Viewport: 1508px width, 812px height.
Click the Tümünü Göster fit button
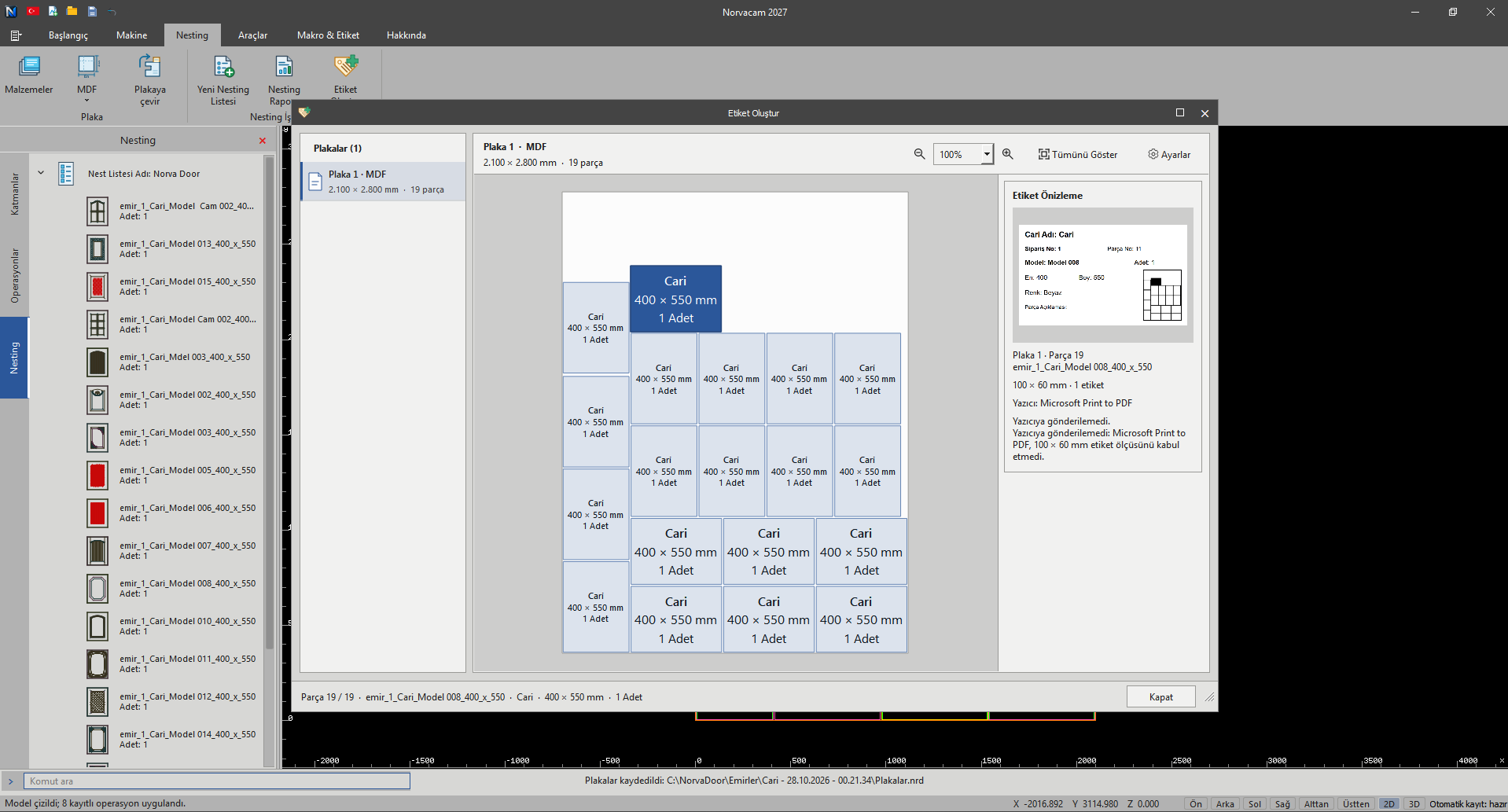(x=1077, y=154)
